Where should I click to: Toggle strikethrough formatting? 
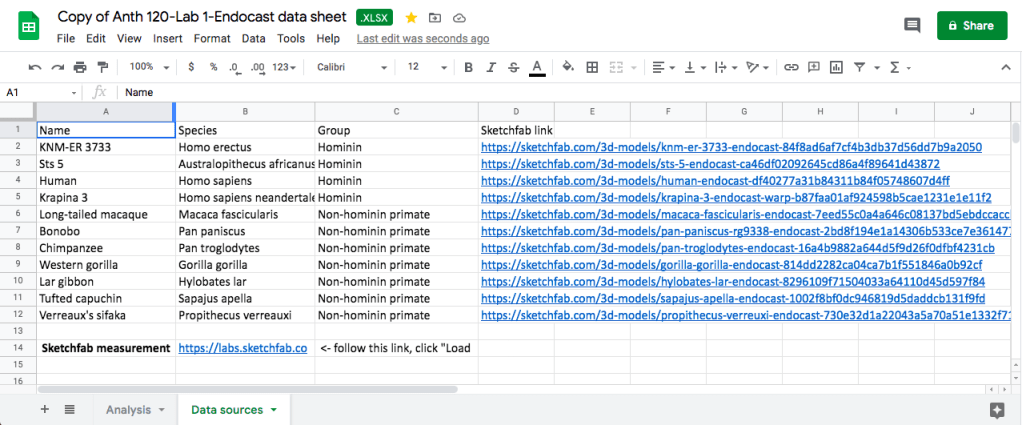513,67
